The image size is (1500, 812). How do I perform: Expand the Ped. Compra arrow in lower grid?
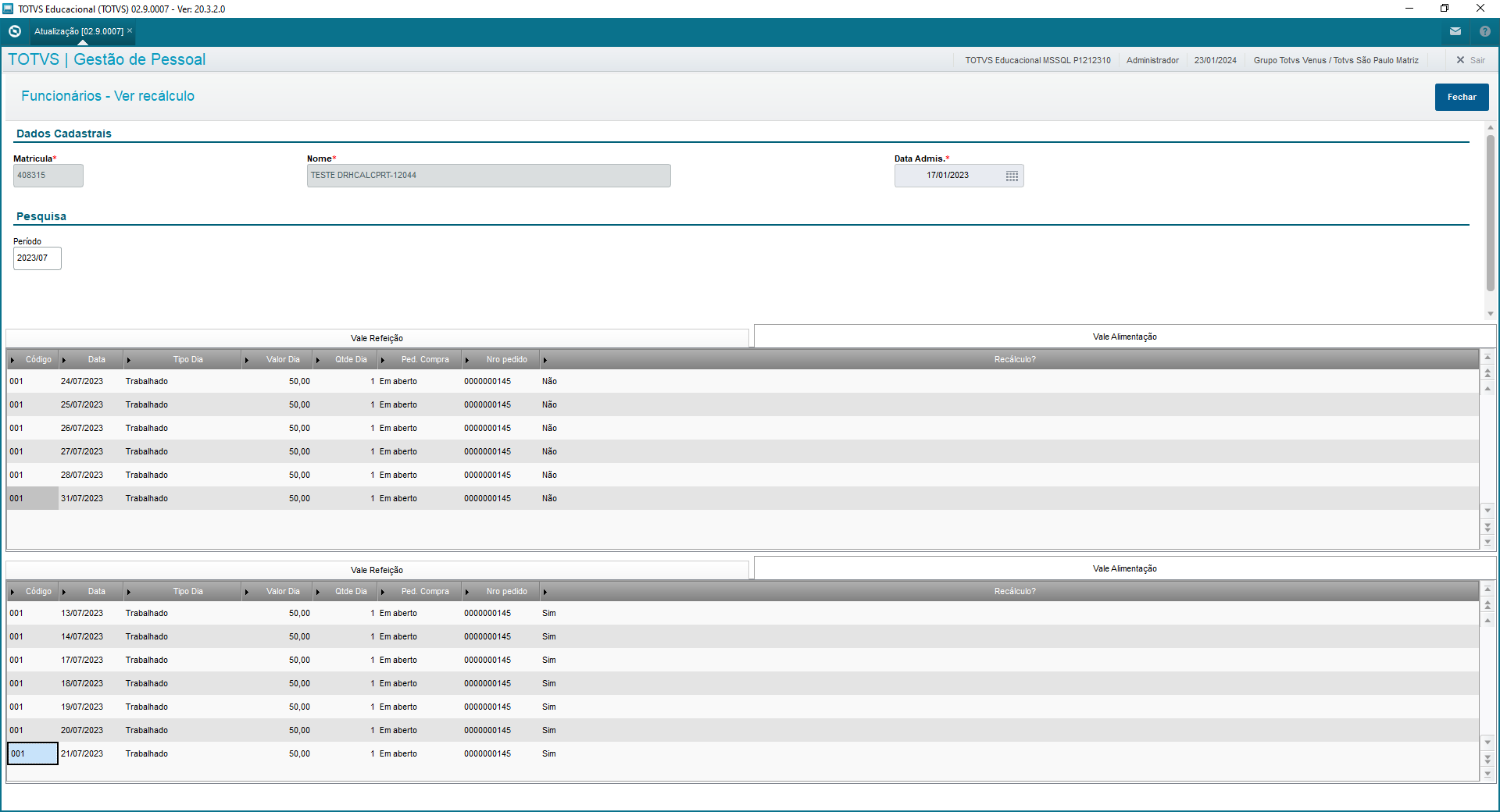pos(383,592)
